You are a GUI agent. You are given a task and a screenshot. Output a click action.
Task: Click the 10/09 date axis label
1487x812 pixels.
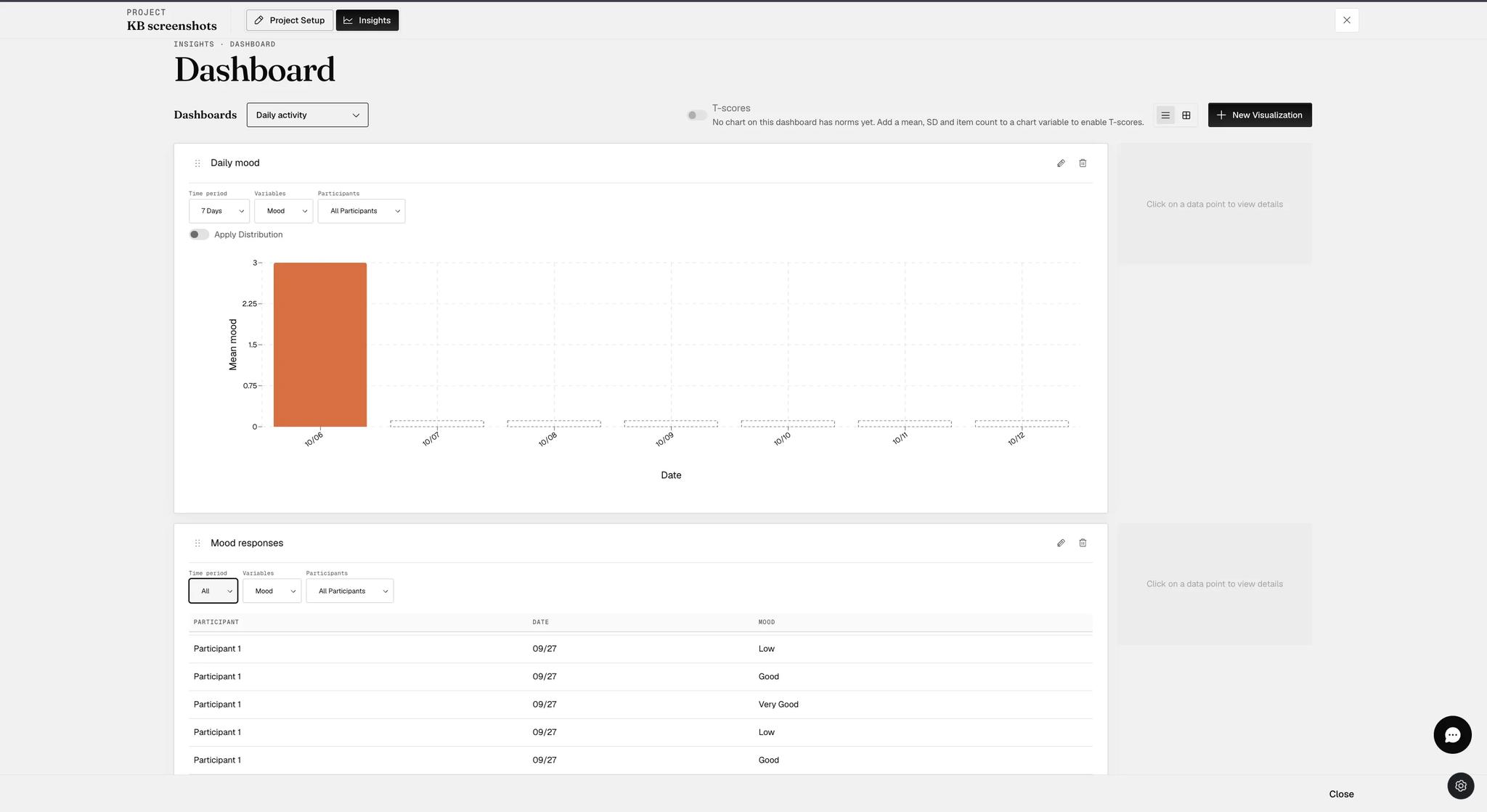(664, 439)
